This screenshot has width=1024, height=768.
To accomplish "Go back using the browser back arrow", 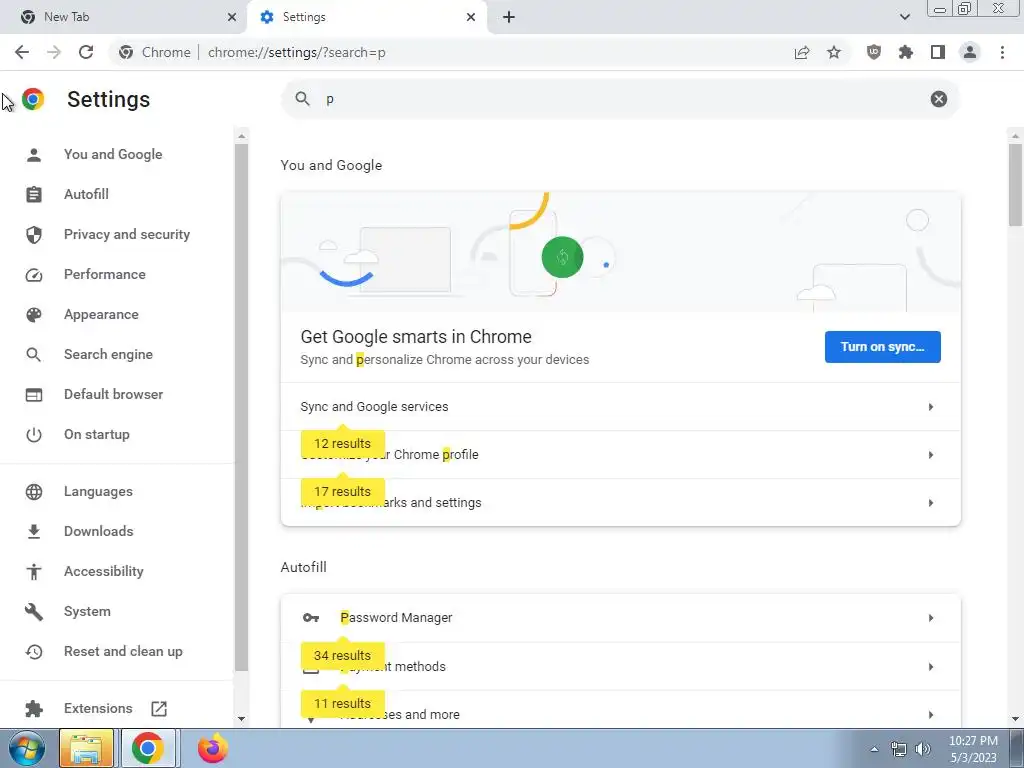I will (22, 52).
